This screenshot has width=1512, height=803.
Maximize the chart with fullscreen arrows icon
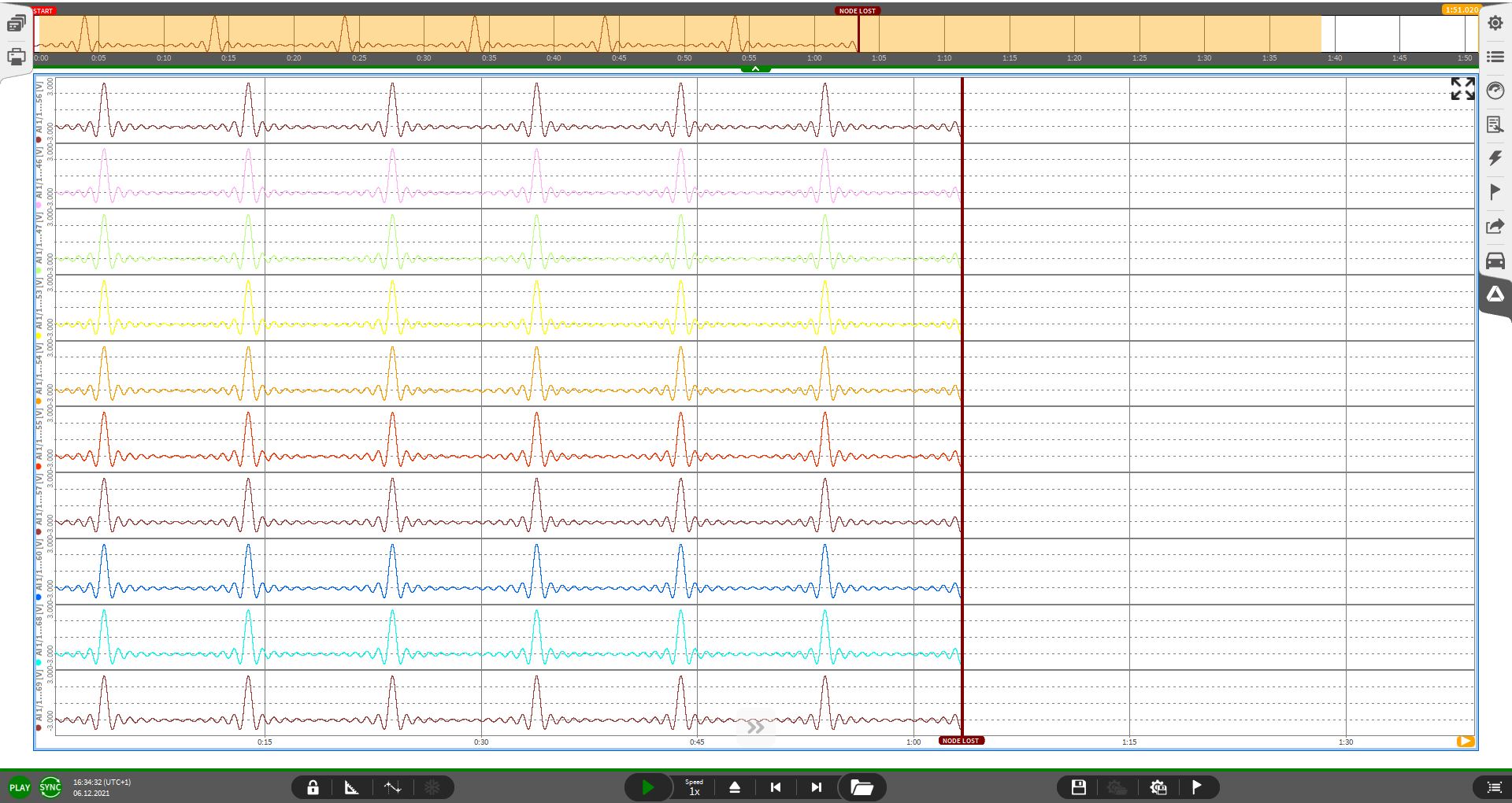click(x=1462, y=89)
